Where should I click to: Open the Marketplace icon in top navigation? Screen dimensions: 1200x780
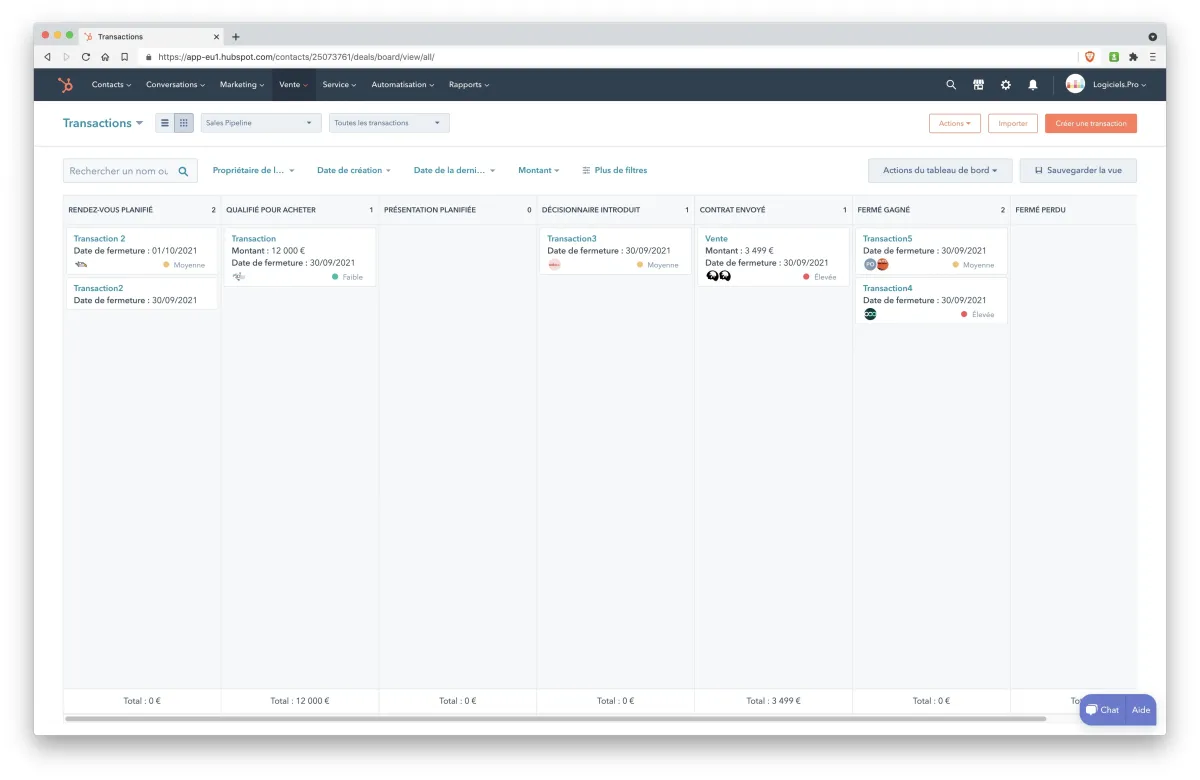[x=978, y=85]
